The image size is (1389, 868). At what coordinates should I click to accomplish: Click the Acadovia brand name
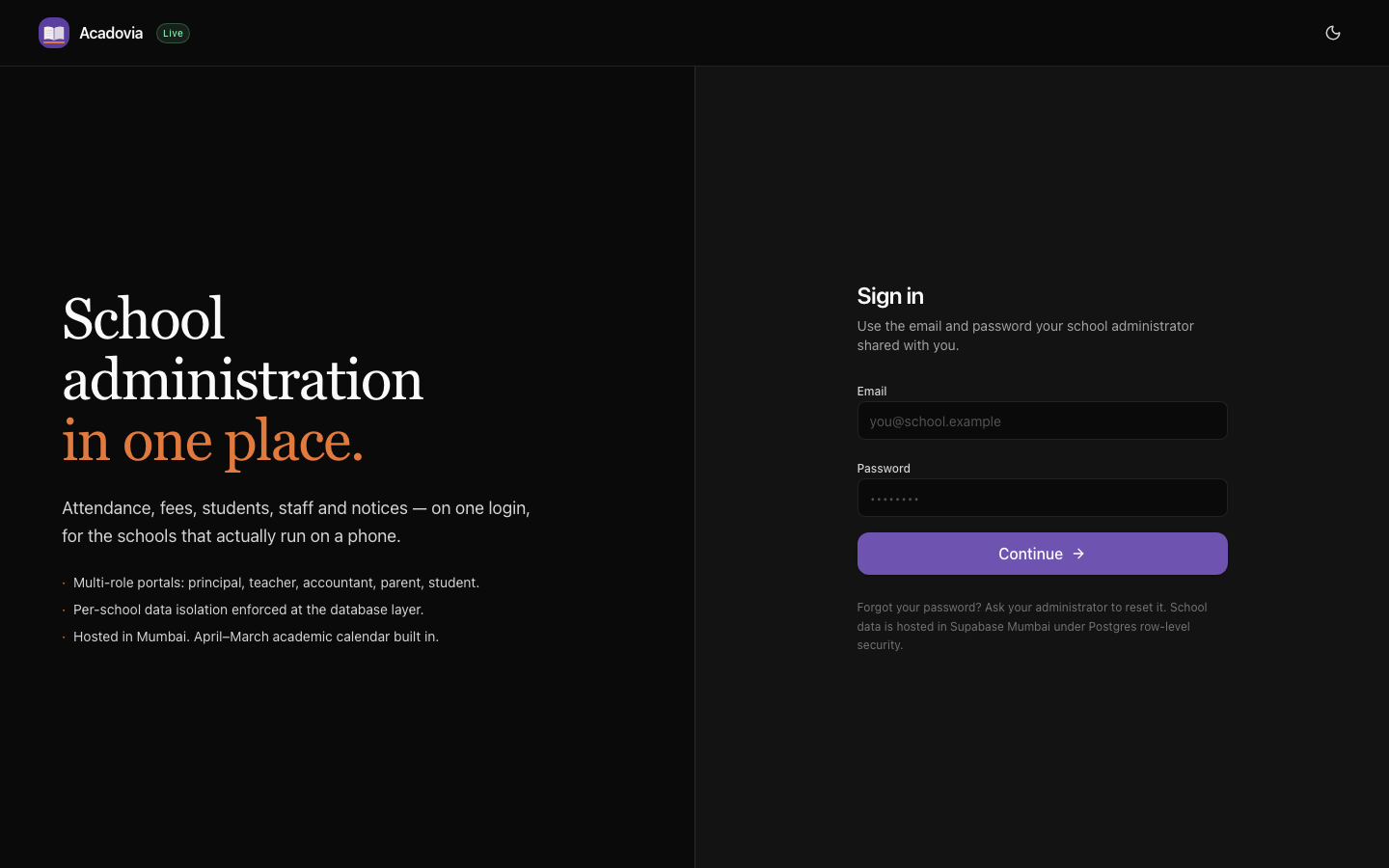click(x=111, y=33)
